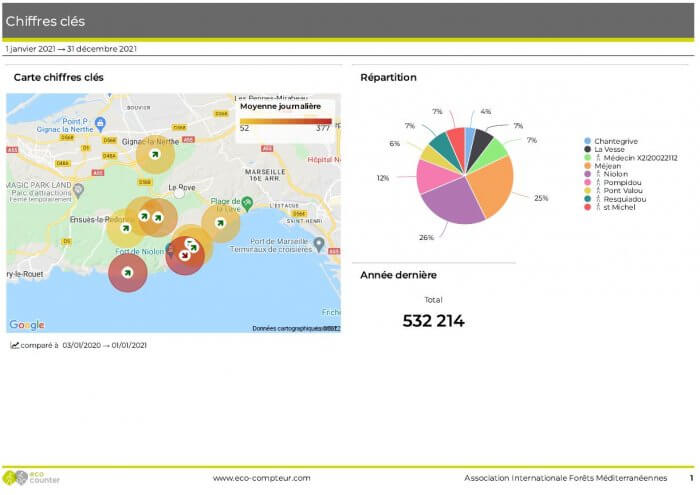Image resolution: width=700 pixels, height=495 pixels.
Task: Click the Carte chiffres clés heading
Action: click(58, 77)
